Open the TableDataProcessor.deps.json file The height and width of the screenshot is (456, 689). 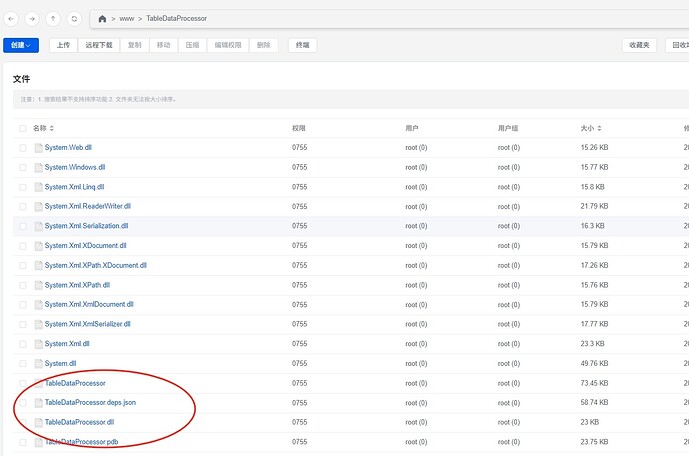[x=91, y=402]
